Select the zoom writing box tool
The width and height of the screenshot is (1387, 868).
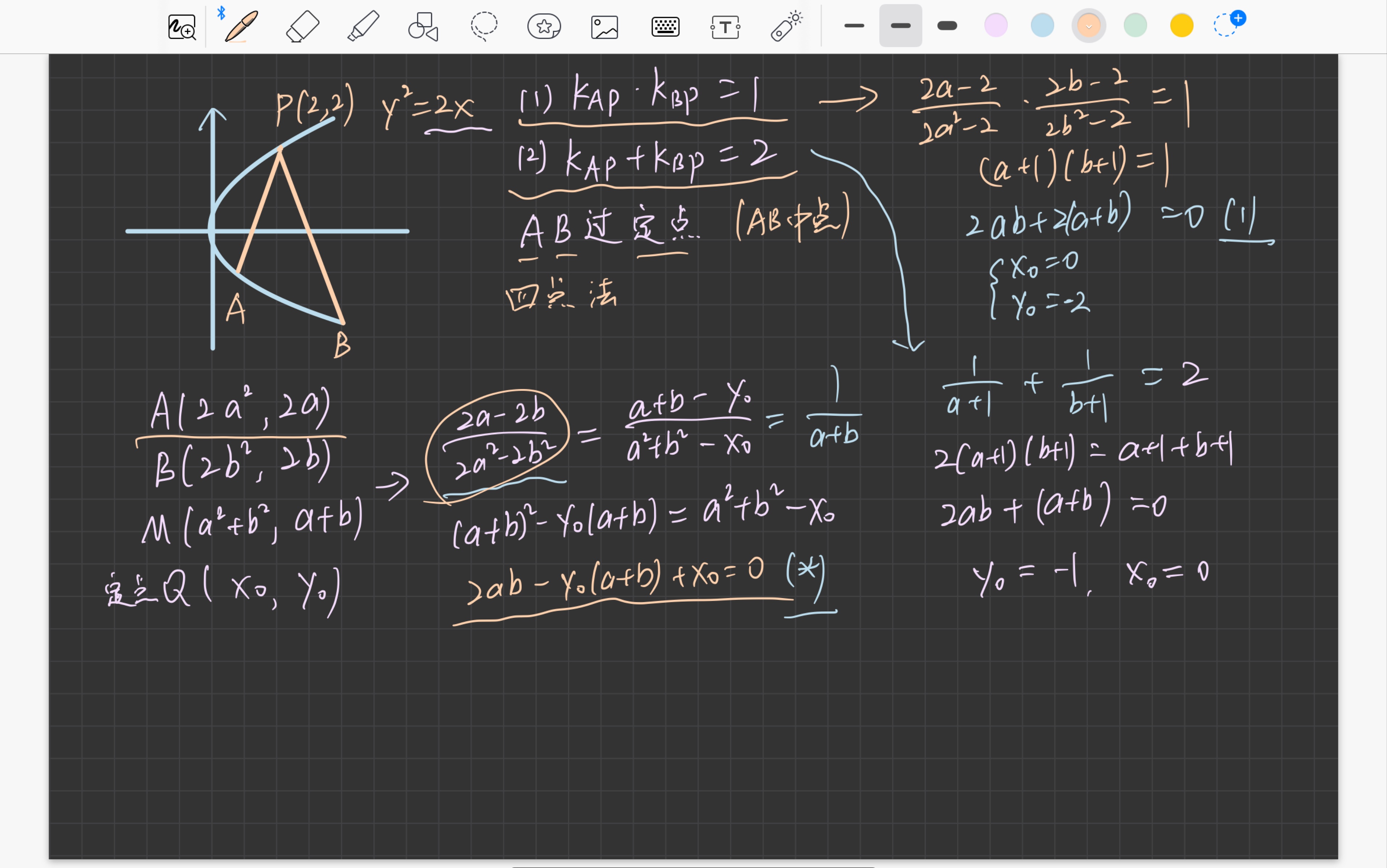[182, 26]
